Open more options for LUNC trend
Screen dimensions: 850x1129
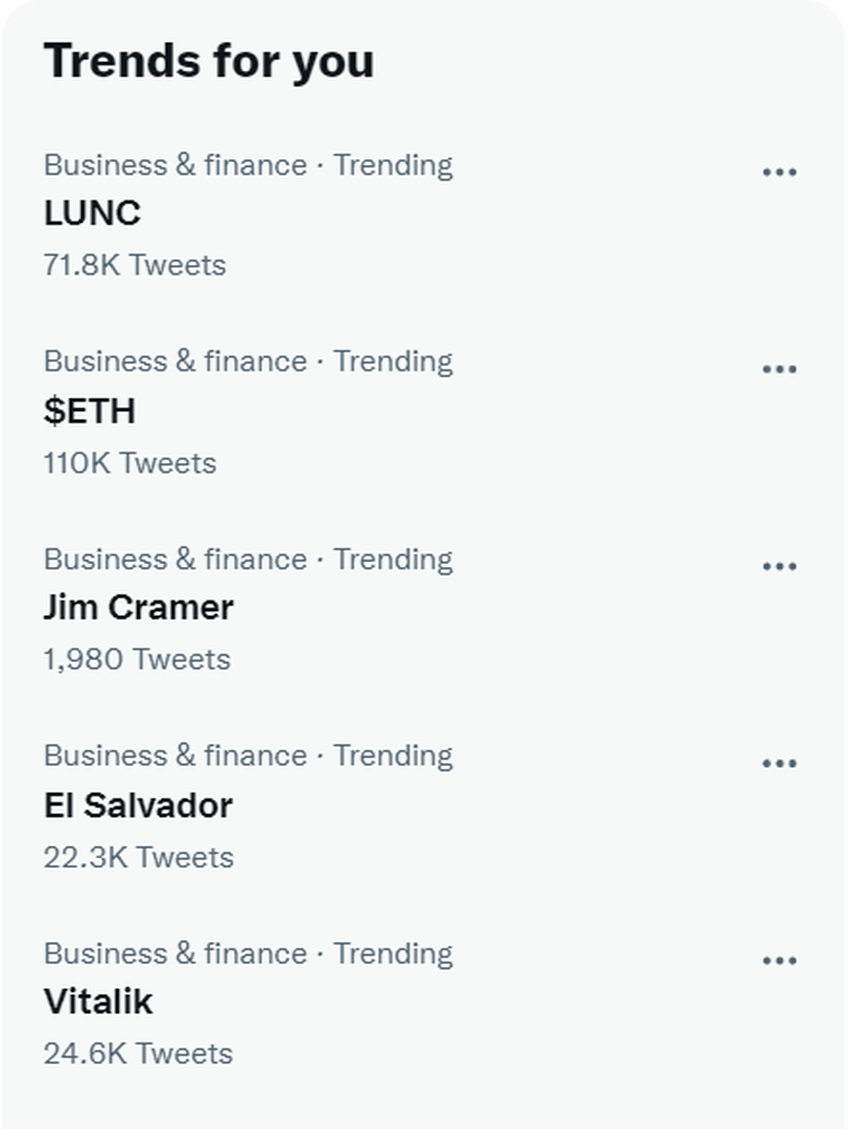pyautogui.click(x=779, y=172)
